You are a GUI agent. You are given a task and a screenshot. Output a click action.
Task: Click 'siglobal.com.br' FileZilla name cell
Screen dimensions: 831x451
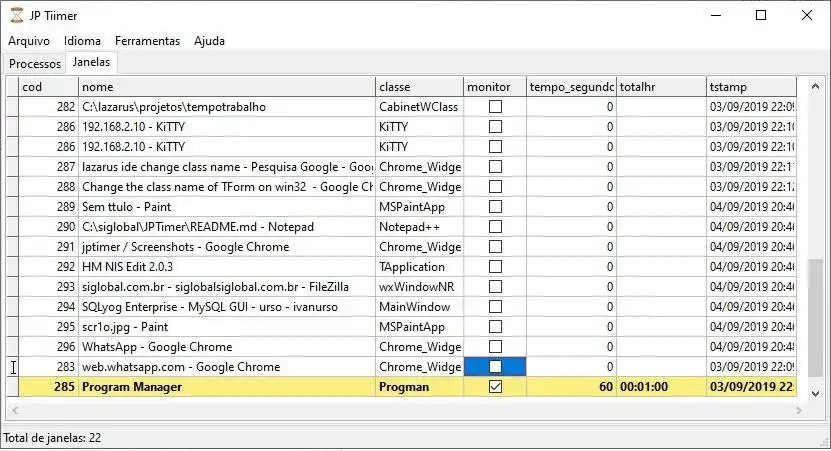(227, 287)
